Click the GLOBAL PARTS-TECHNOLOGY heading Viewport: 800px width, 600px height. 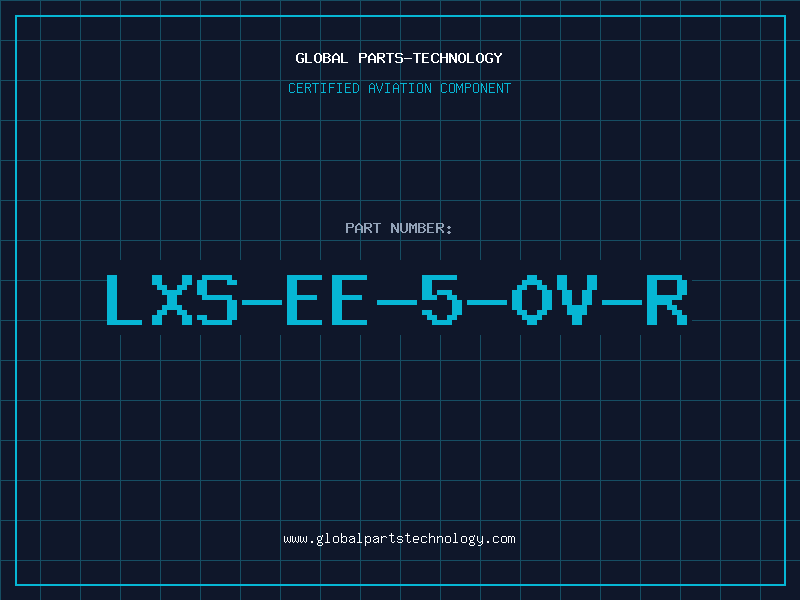coord(399,58)
